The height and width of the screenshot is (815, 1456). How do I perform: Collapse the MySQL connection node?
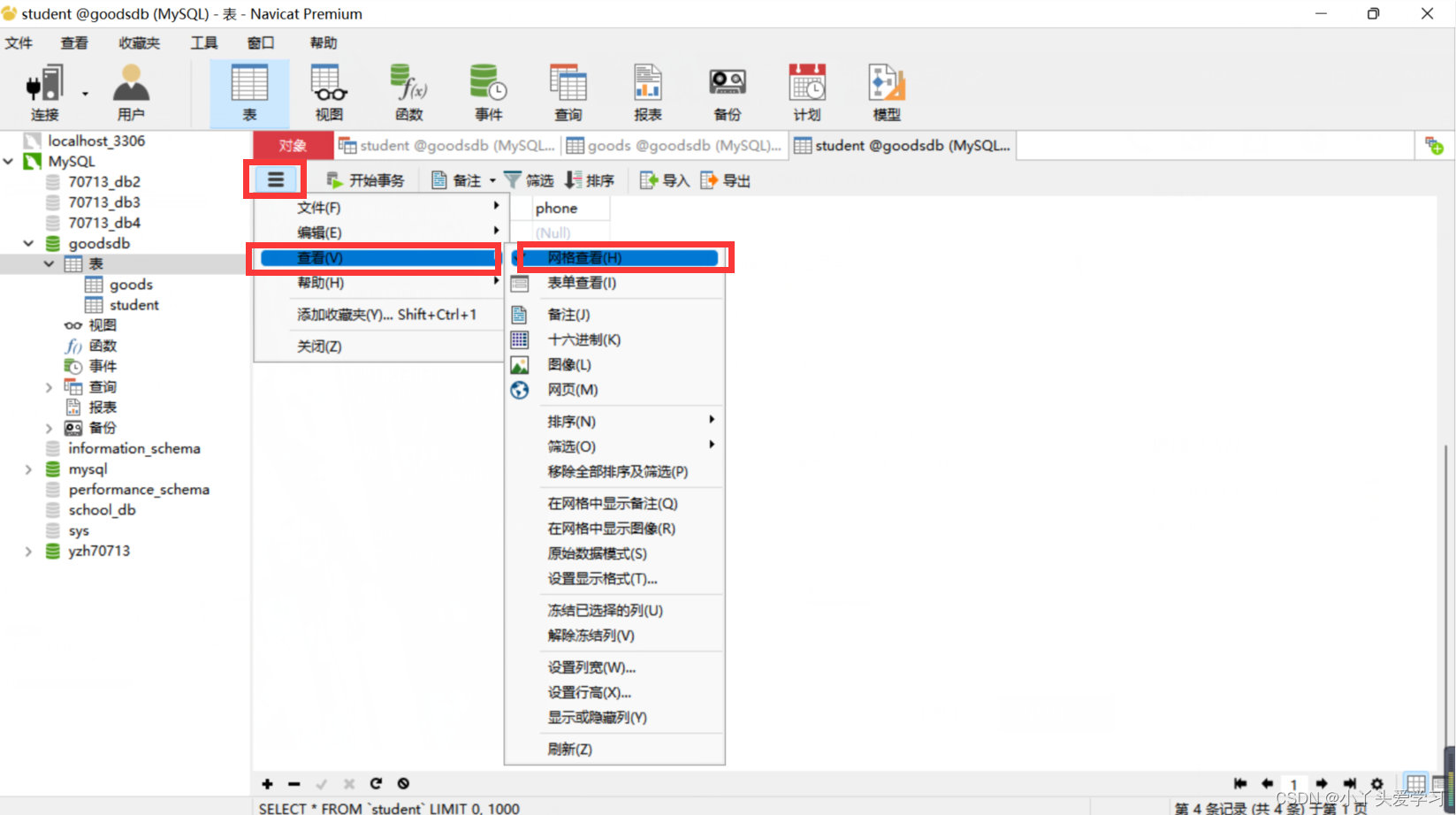coord(9,161)
